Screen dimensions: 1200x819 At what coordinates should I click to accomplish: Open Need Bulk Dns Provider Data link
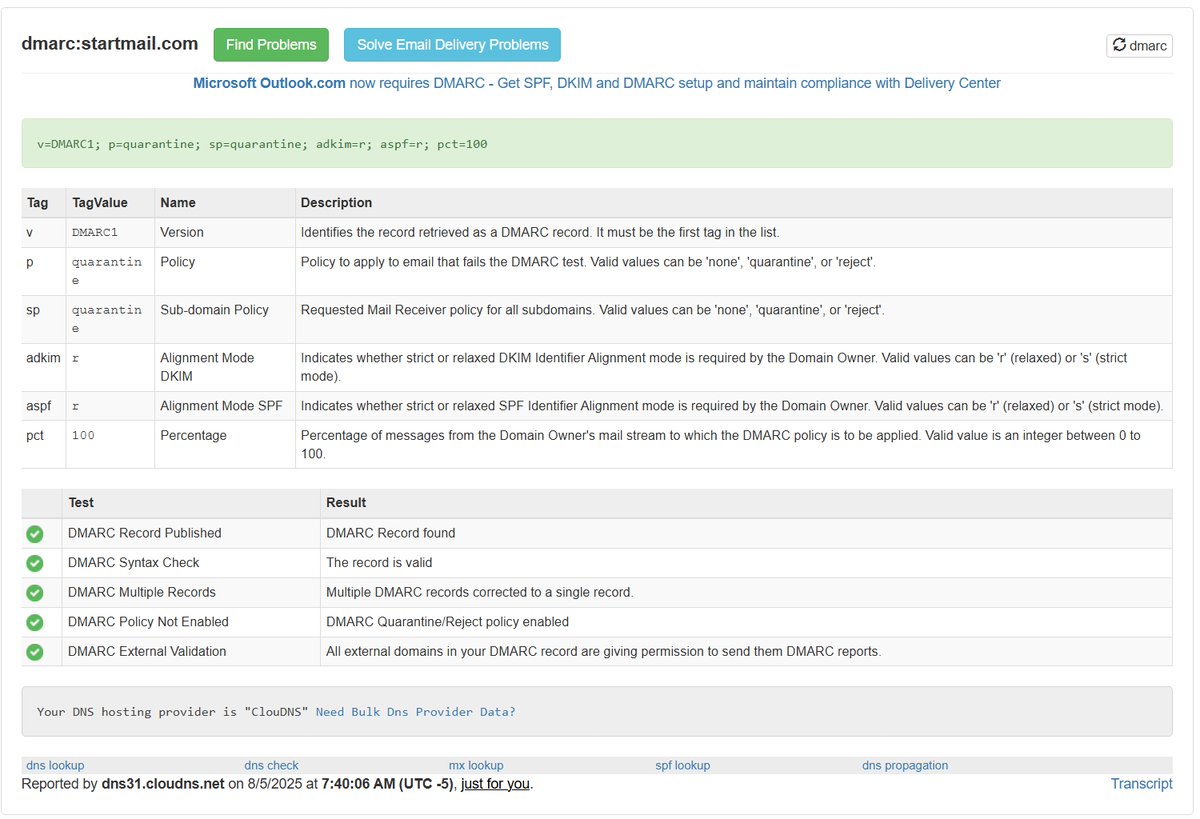[x=416, y=712]
